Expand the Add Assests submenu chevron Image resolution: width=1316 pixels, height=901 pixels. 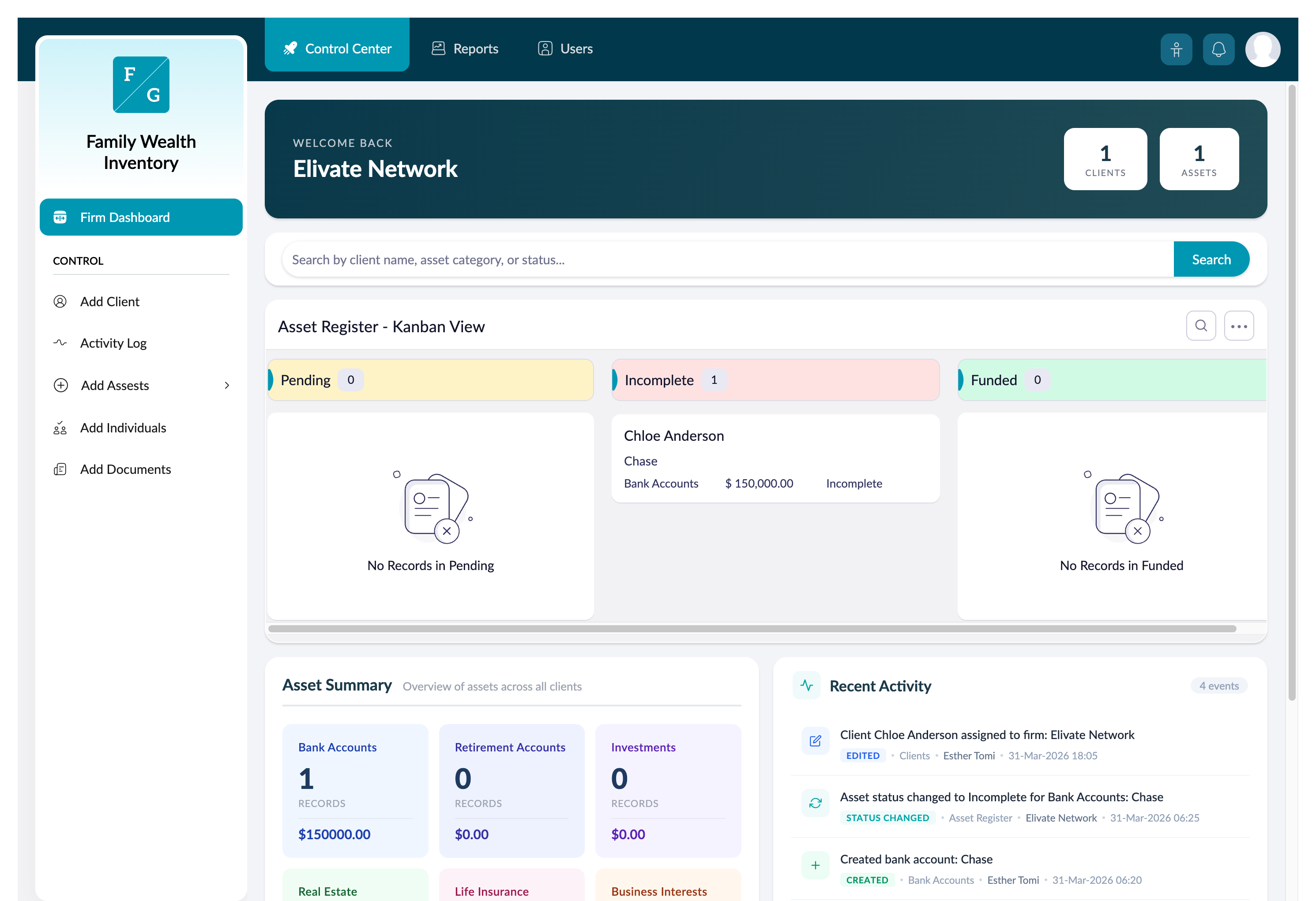click(228, 385)
